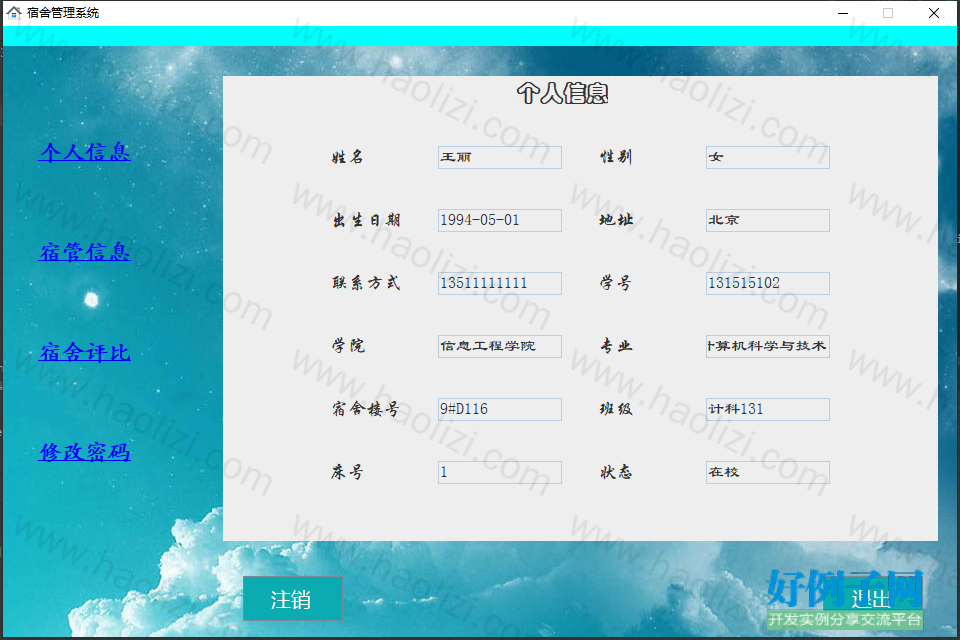
Task: Click the 个人信息 panel heading
Action: [x=562, y=94]
